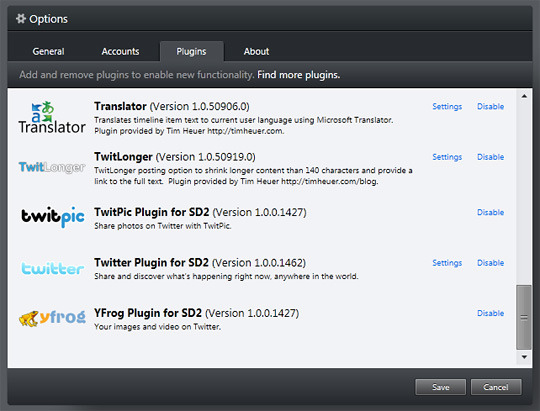Click the YFrog Plugin for SD2 title
The height and width of the screenshot is (411, 540).
(196, 313)
